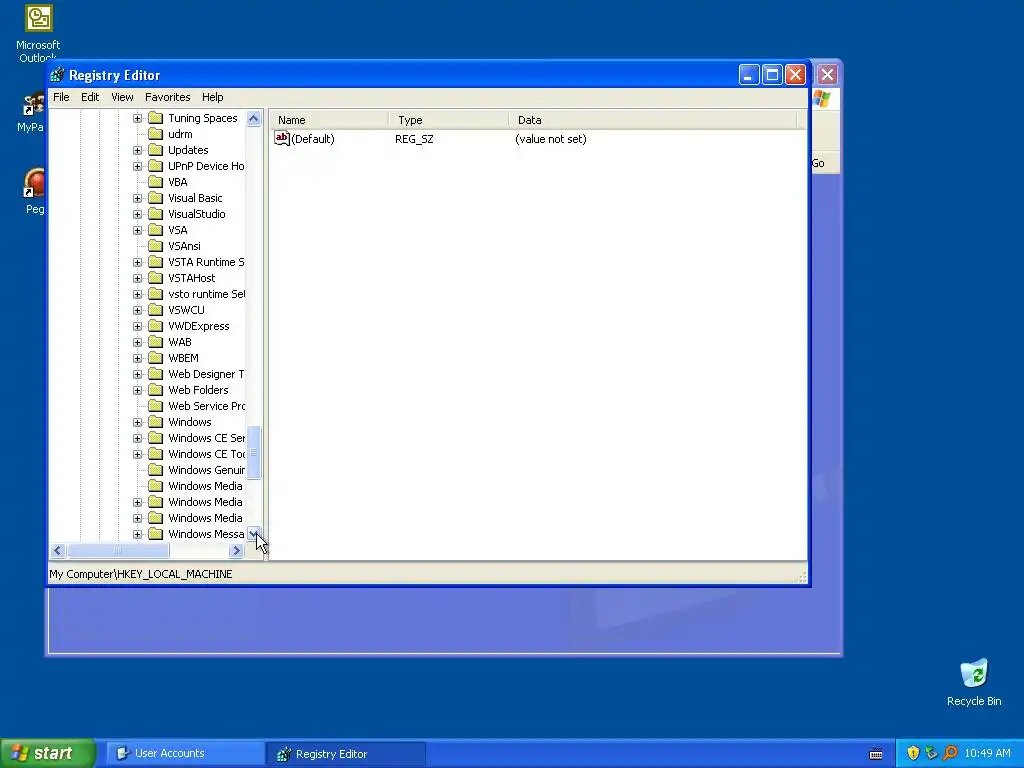Click the VWDExpress folder icon
Viewport: 1024px width, 768px height.
click(155, 326)
